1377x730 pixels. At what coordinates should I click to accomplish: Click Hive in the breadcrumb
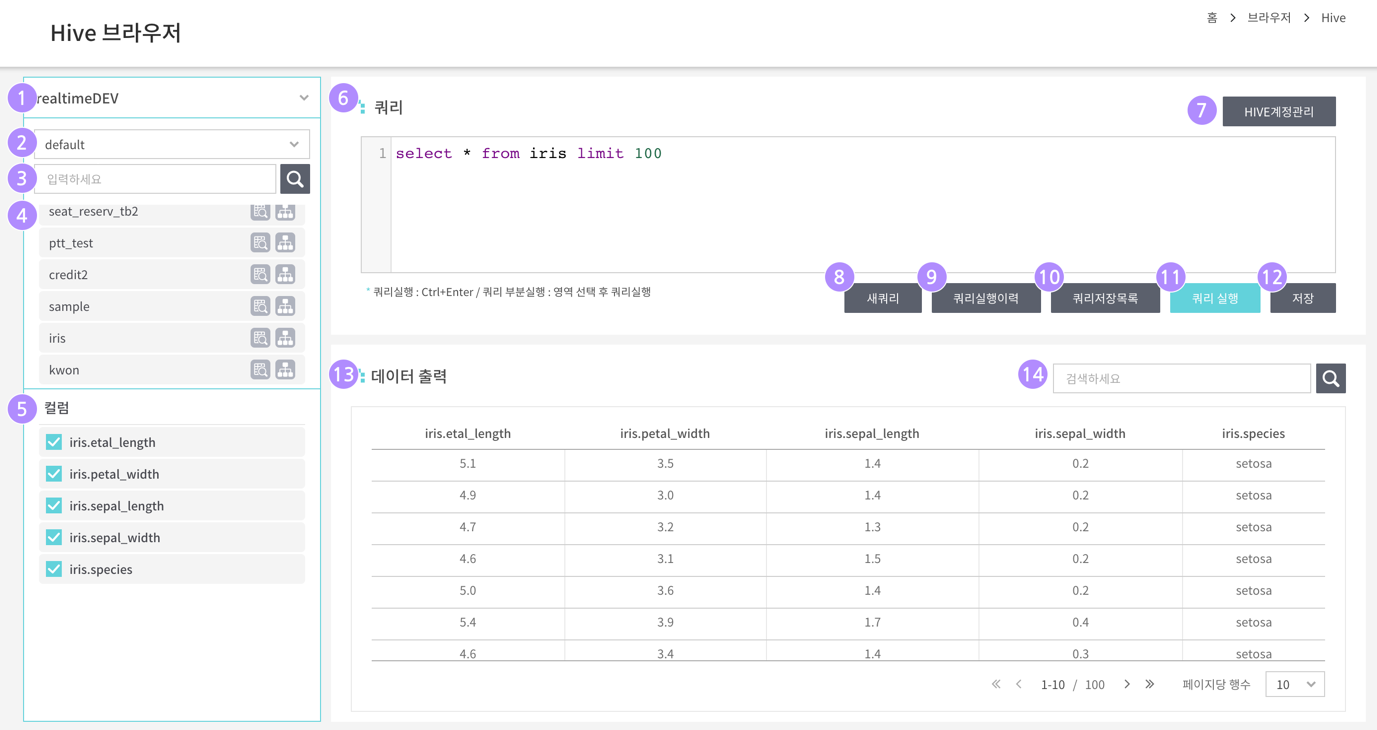click(x=1333, y=18)
